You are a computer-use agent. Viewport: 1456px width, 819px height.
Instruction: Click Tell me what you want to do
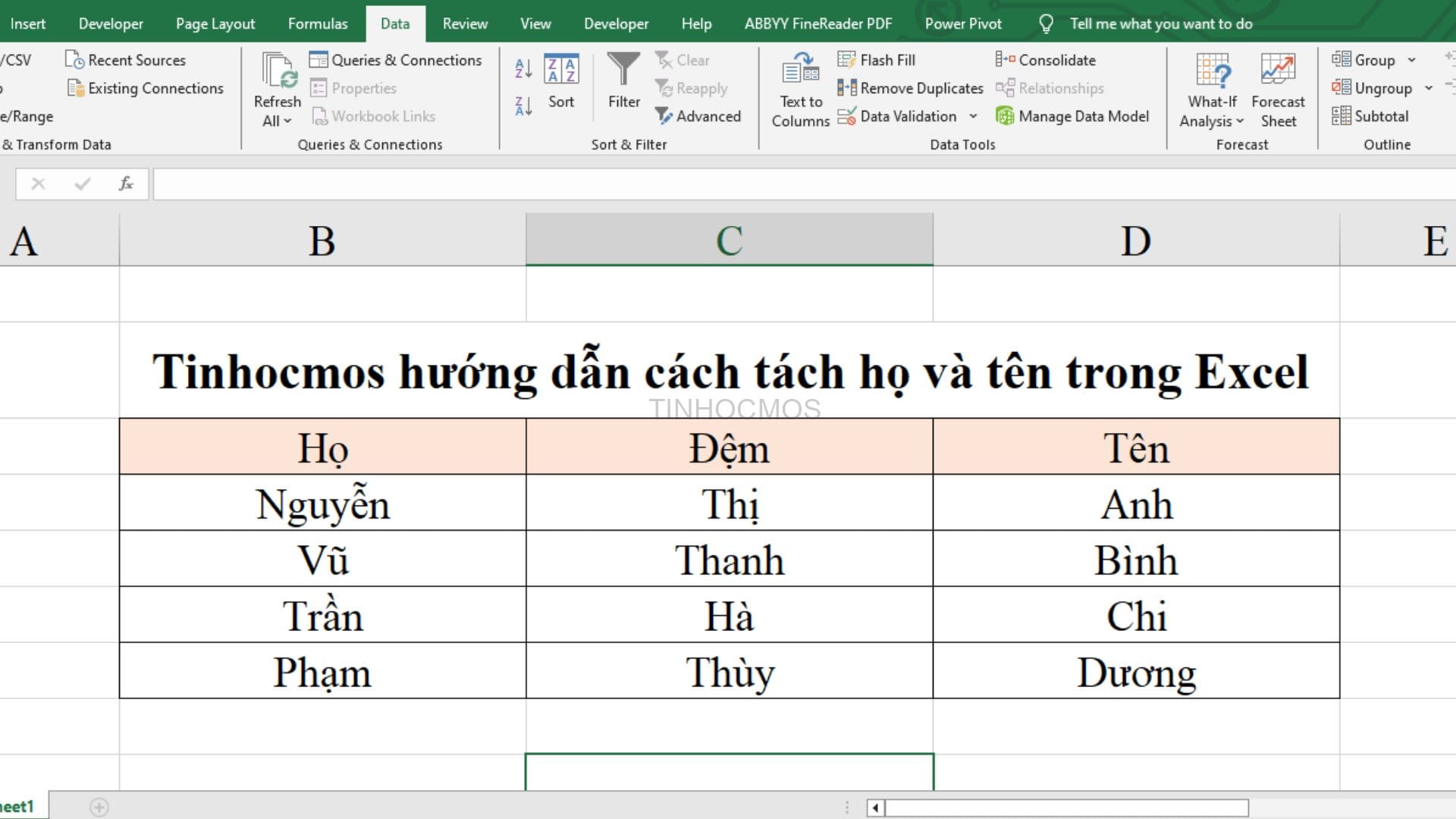pyautogui.click(x=1160, y=24)
